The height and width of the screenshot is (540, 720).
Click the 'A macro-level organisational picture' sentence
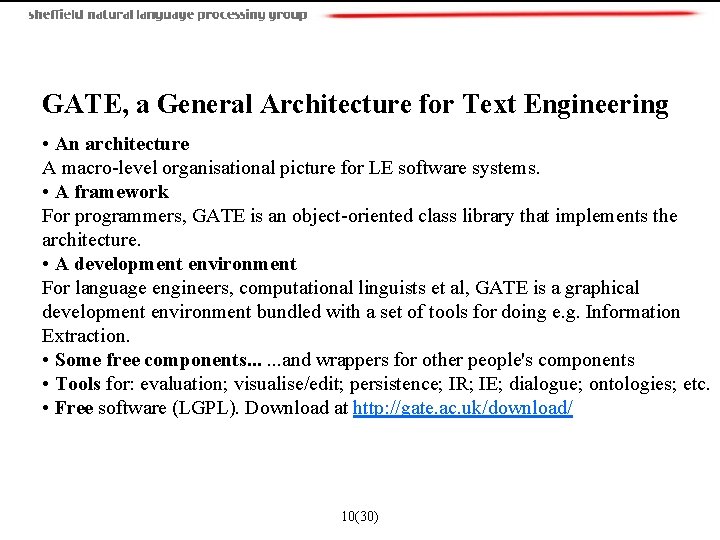[291, 168]
